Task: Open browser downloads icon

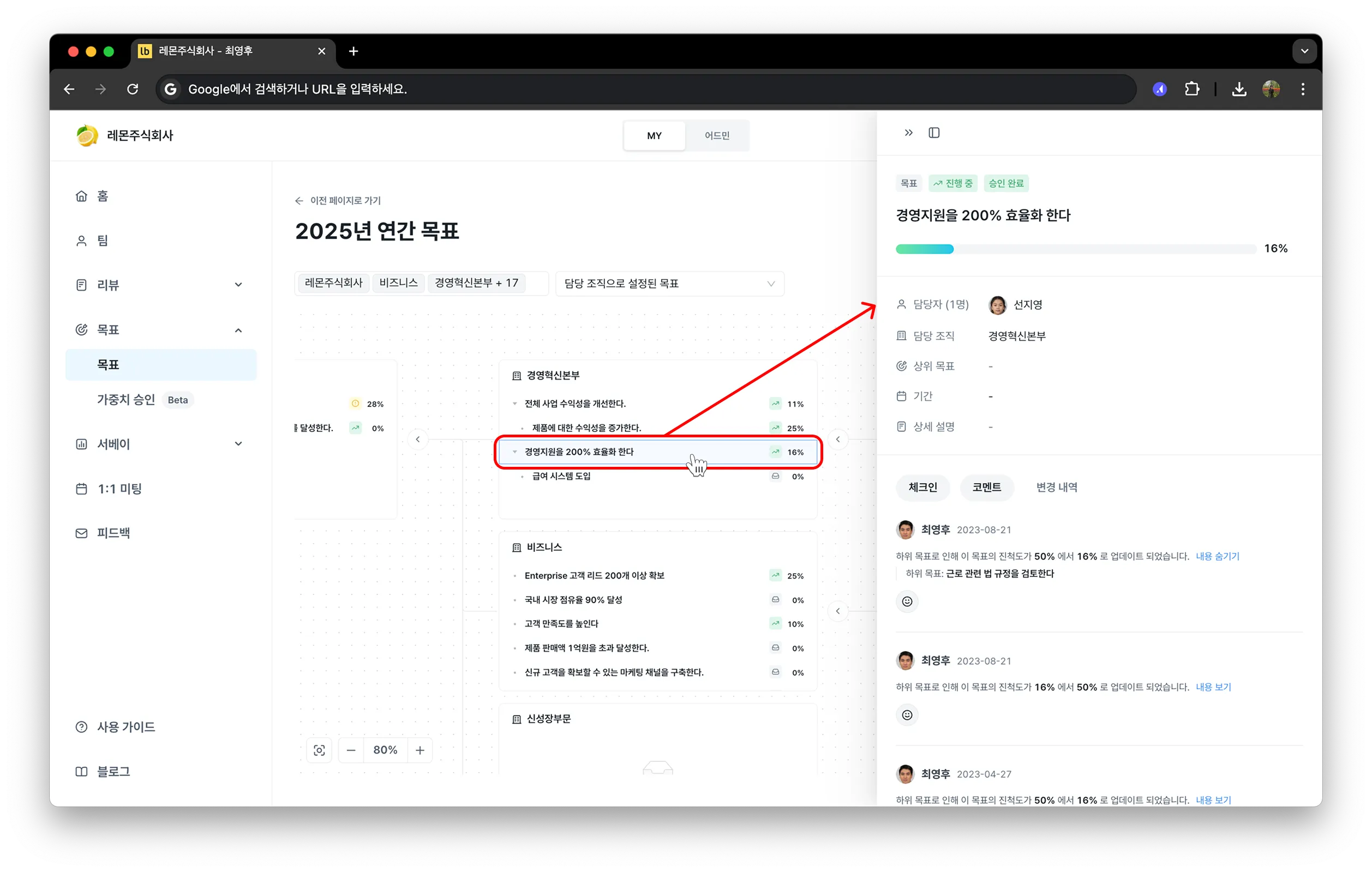Action: coord(1239,89)
